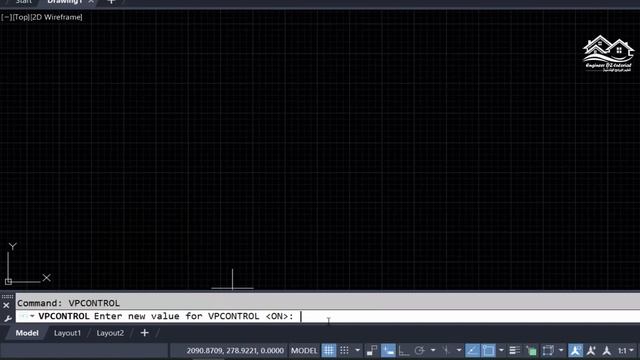Click the annotation scale sync icon

(607, 350)
